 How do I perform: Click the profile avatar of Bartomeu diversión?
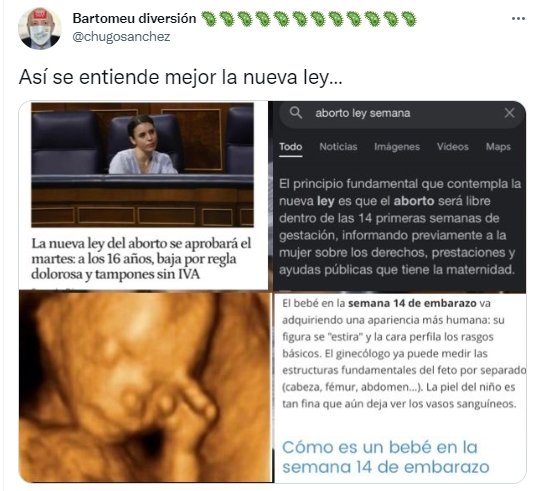(40, 29)
